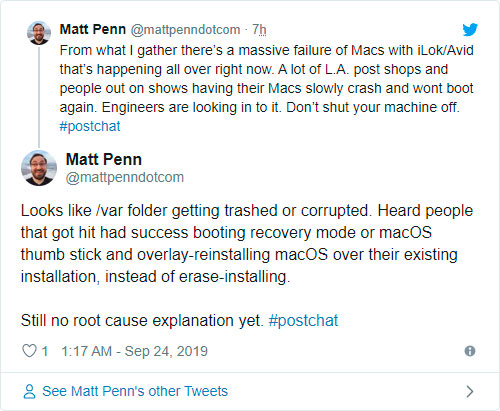500x411 pixels.
Task: Open the large Matt Penn profile photo
Action: point(39,168)
